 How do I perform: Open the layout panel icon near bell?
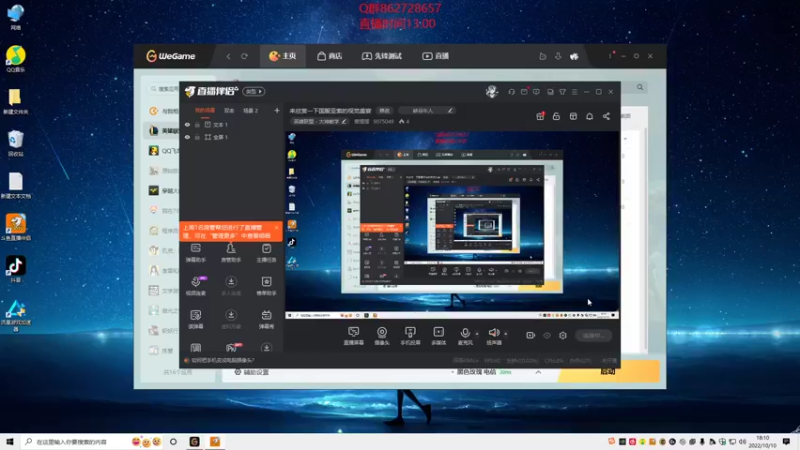click(x=573, y=116)
